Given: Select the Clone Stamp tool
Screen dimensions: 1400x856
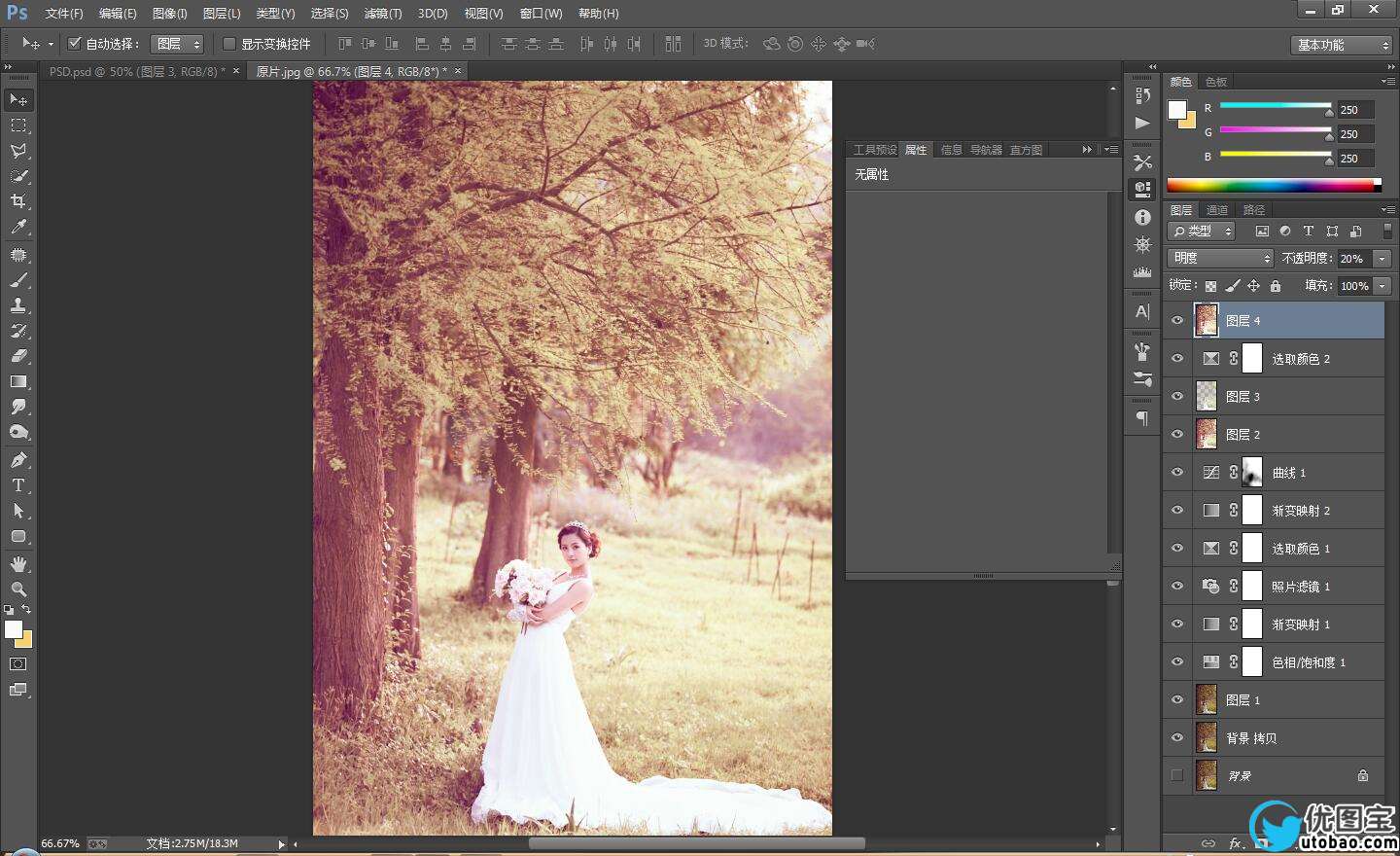Looking at the screenshot, I should 18,305.
